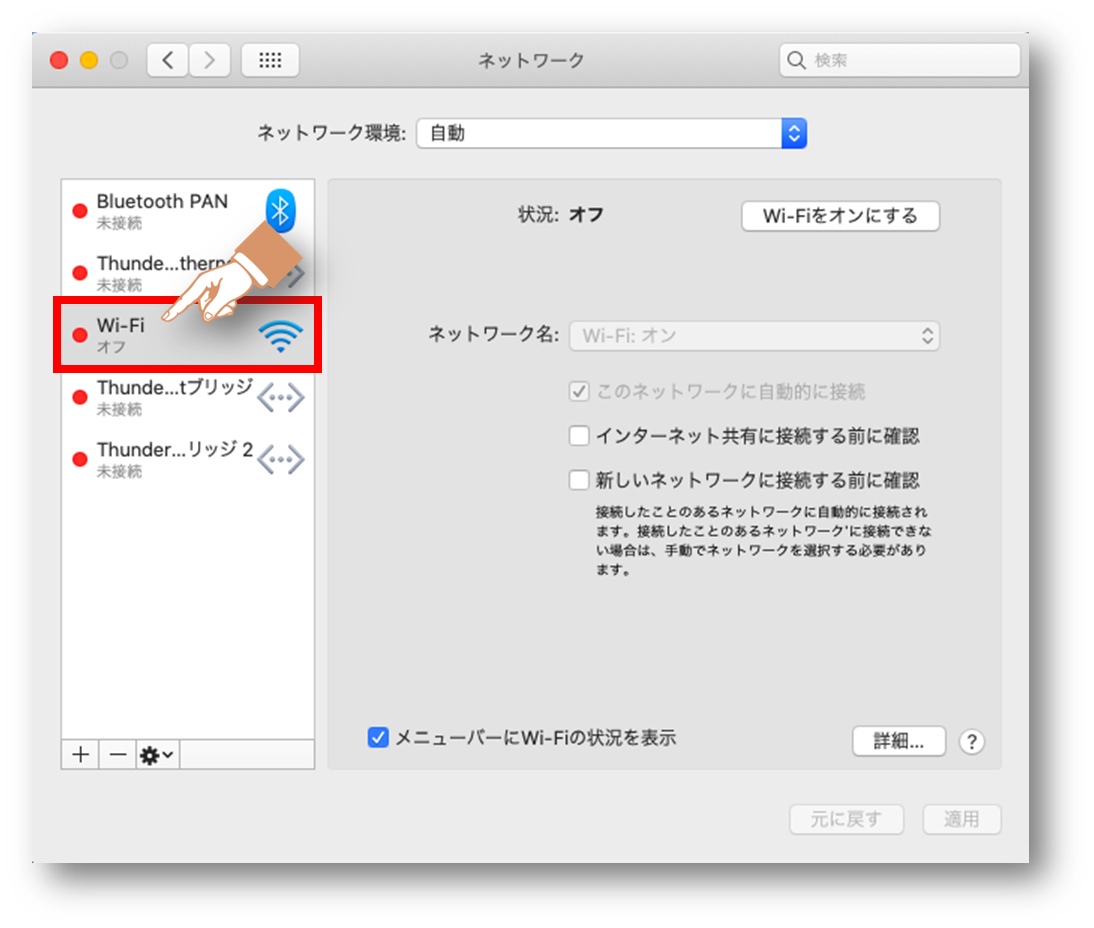Open the gear action menu

(157, 755)
